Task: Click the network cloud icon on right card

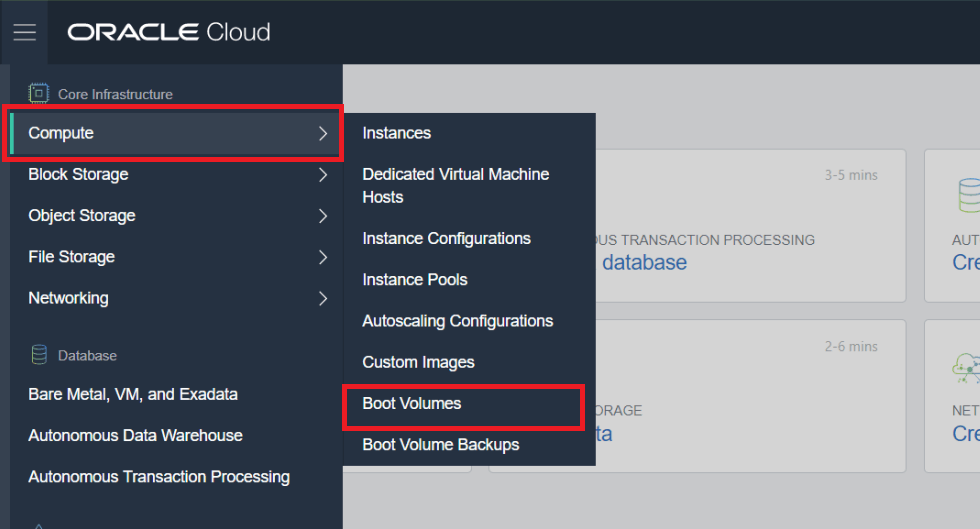Action: point(966,368)
